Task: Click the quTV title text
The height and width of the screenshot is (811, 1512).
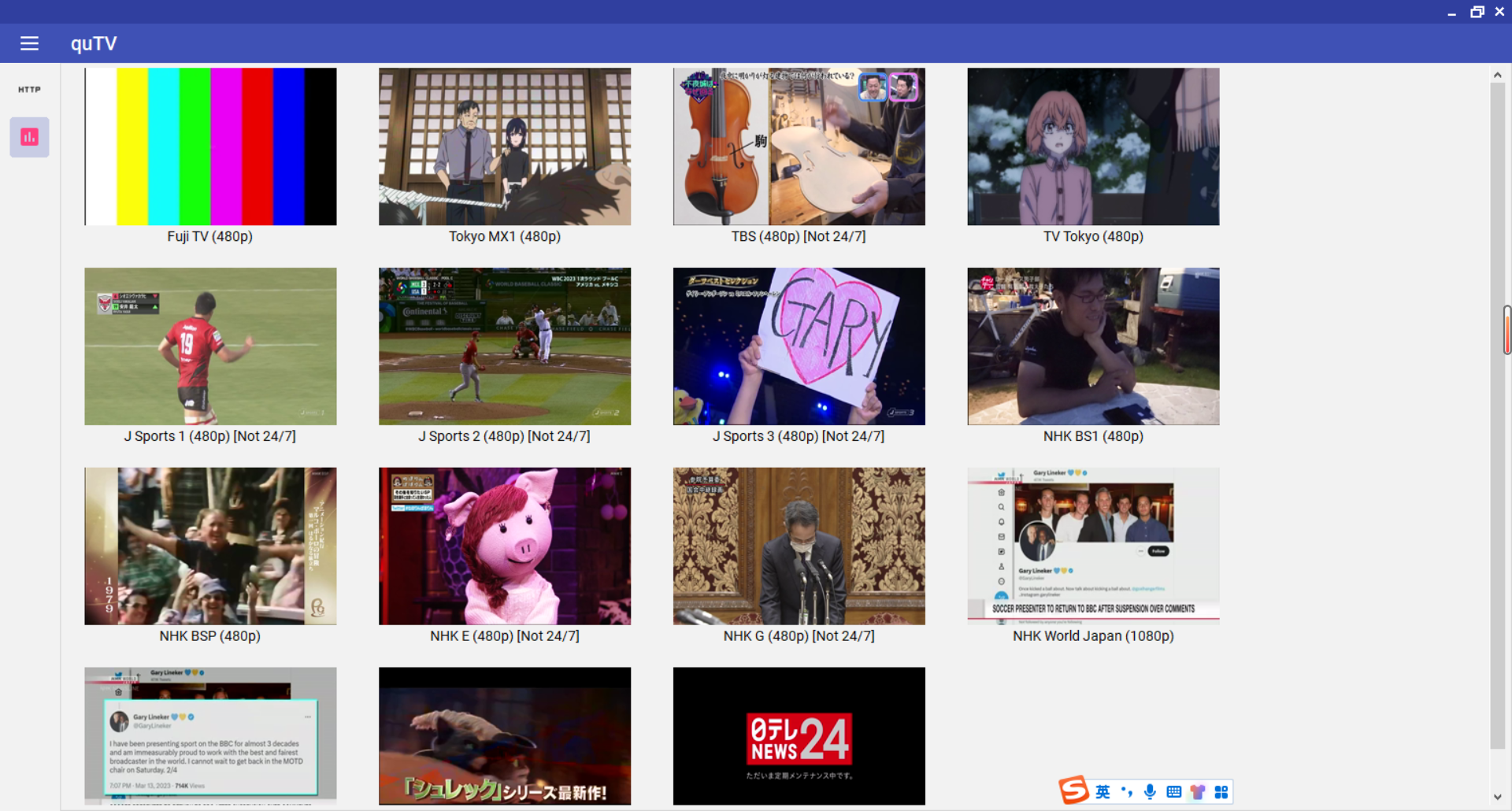Action: [94, 43]
